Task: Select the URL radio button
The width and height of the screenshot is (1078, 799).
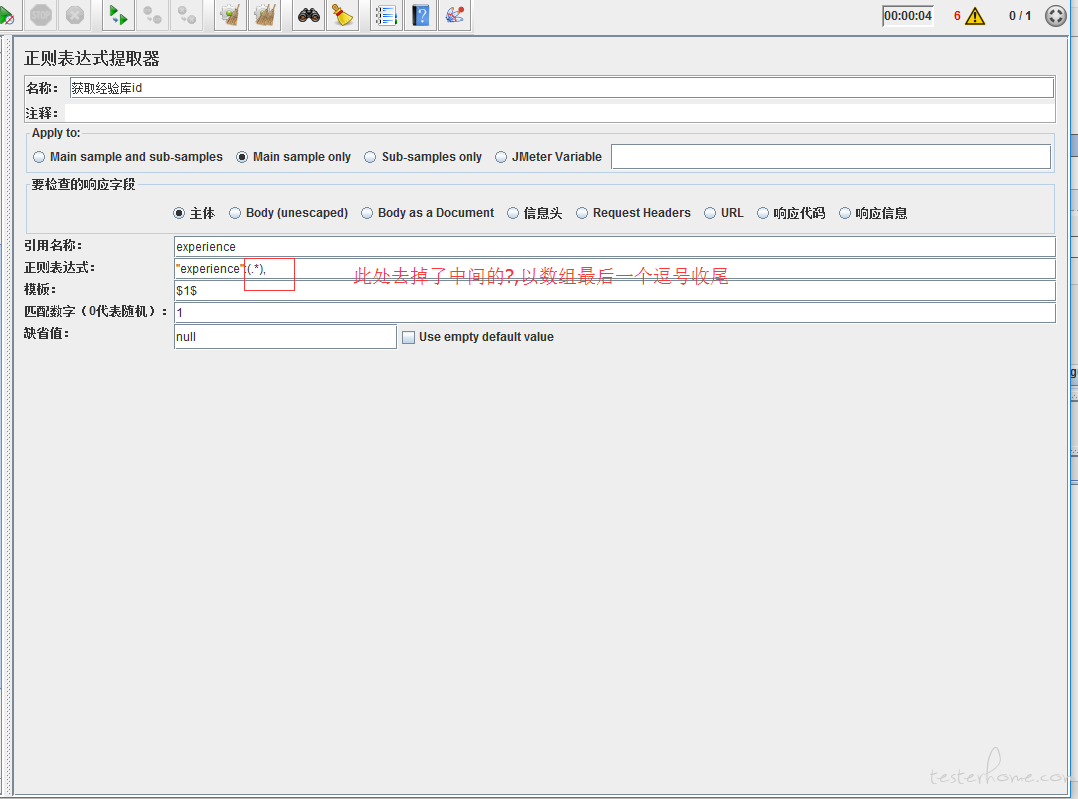Action: click(x=710, y=213)
